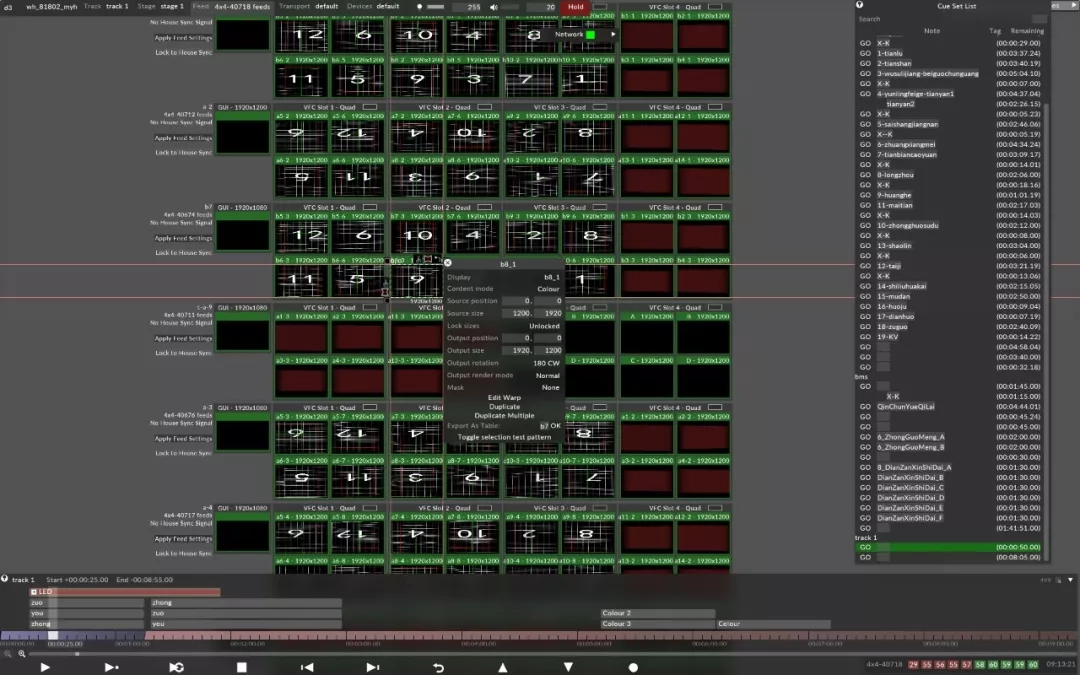The width and height of the screenshot is (1080, 675).
Task: Click the brightness dot icon in top bar
Action: [x=419, y=7]
